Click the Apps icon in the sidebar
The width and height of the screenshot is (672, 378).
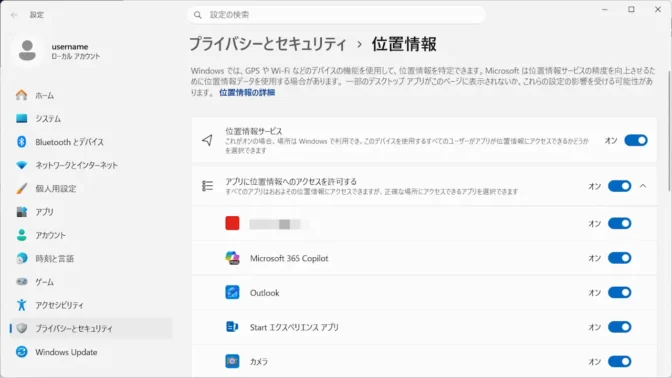point(21,212)
